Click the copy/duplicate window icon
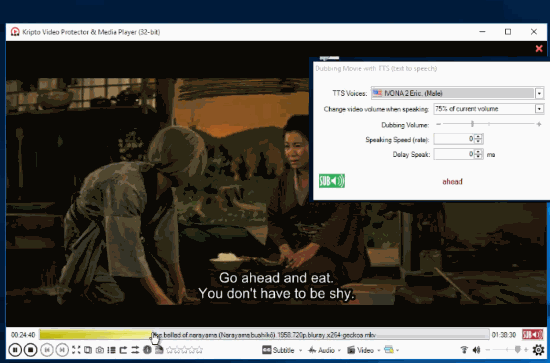Image resolution: width=550 pixels, height=363 pixels. (88, 350)
